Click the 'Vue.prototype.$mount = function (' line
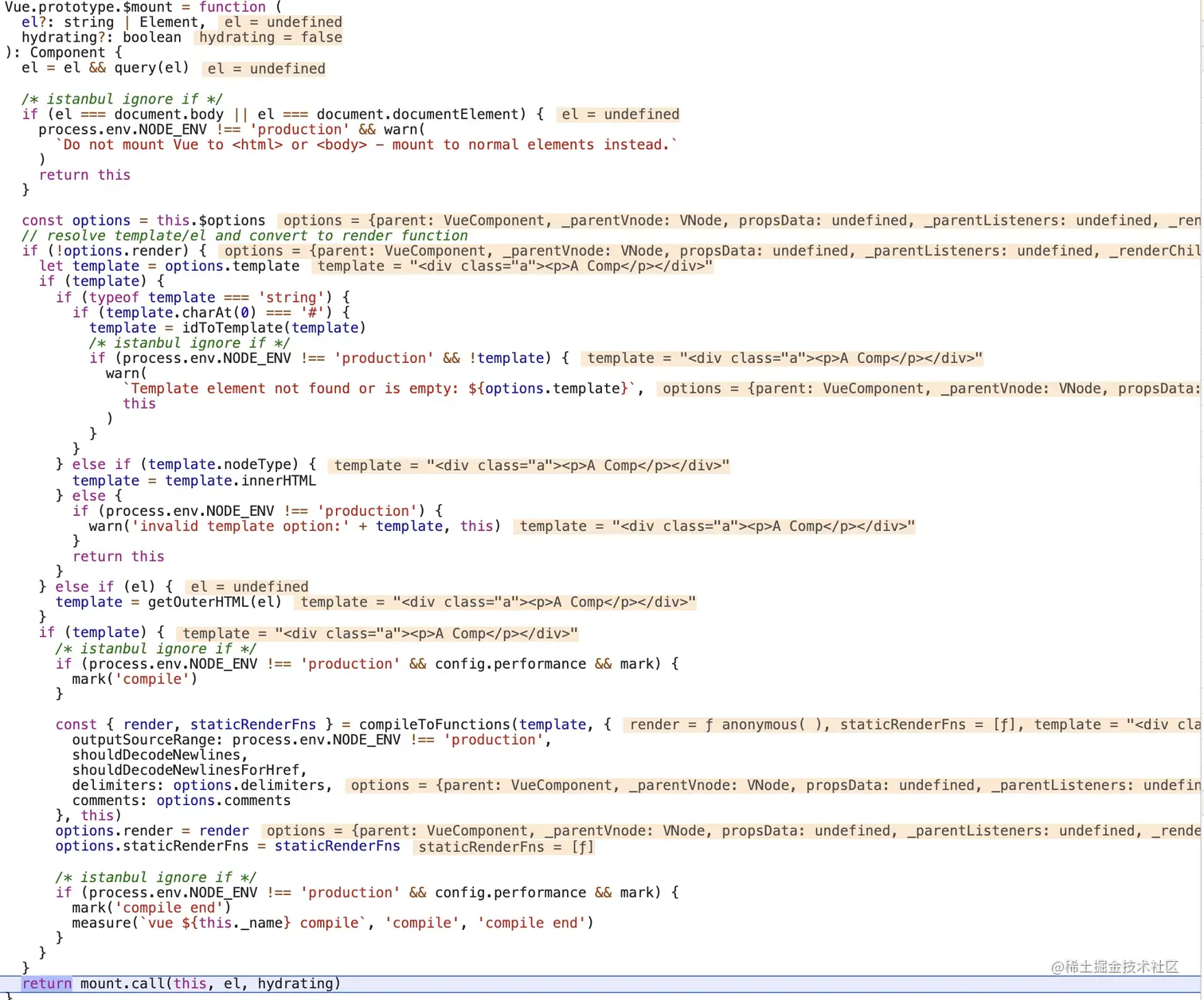The width and height of the screenshot is (1204, 1000). [x=143, y=7]
